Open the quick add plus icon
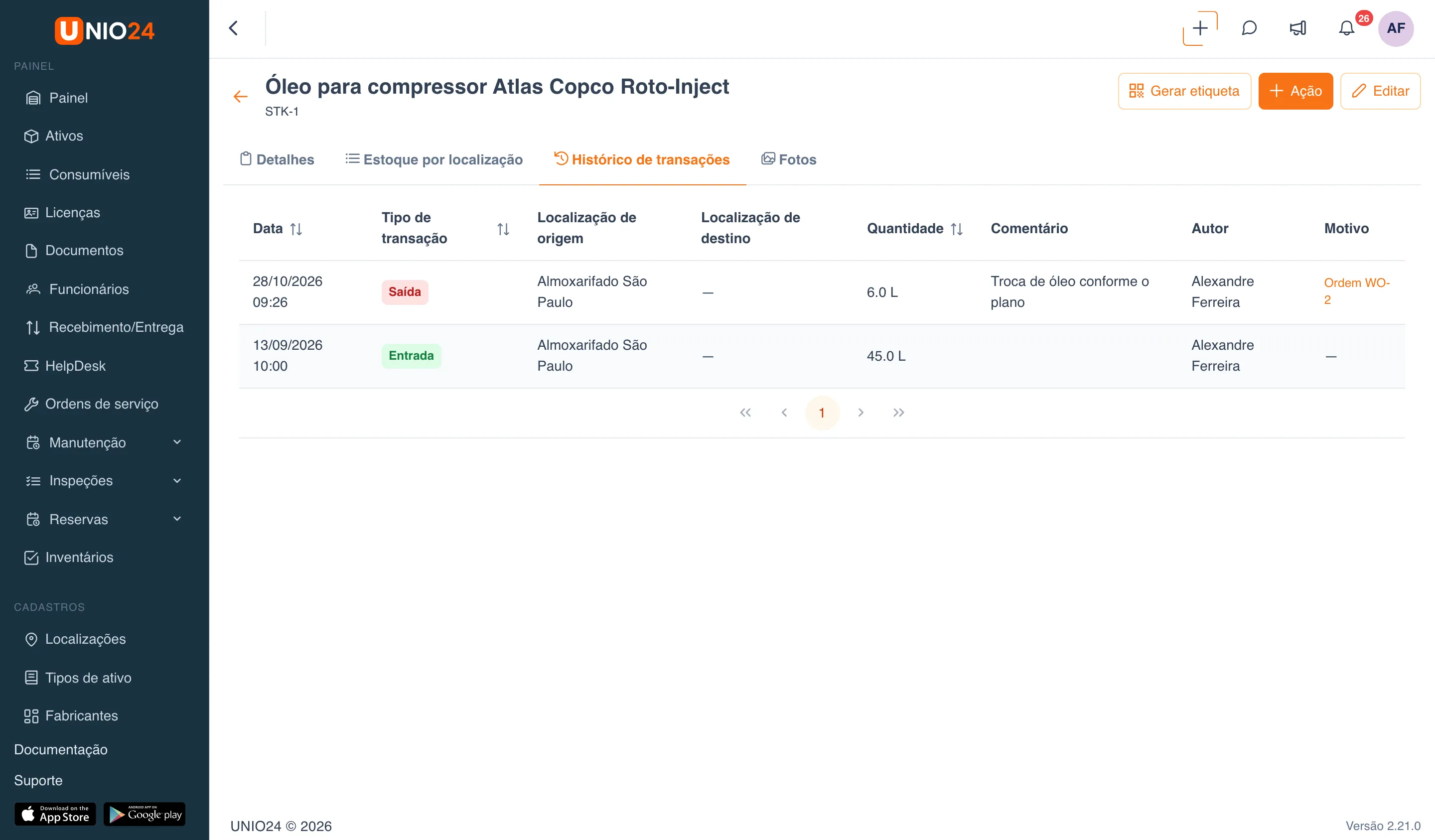The image size is (1435, 840). (1200, 28)
